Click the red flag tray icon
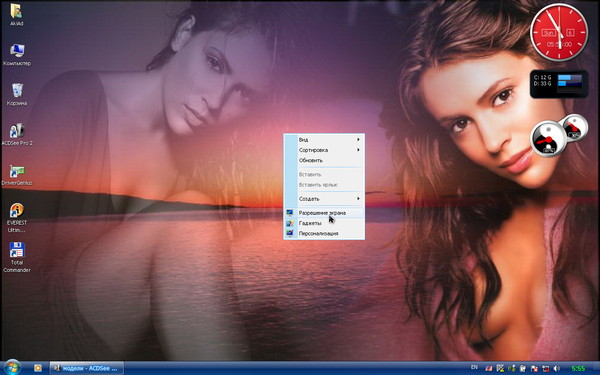This screenshot has height=375, width=600. (x=489, y=368)
